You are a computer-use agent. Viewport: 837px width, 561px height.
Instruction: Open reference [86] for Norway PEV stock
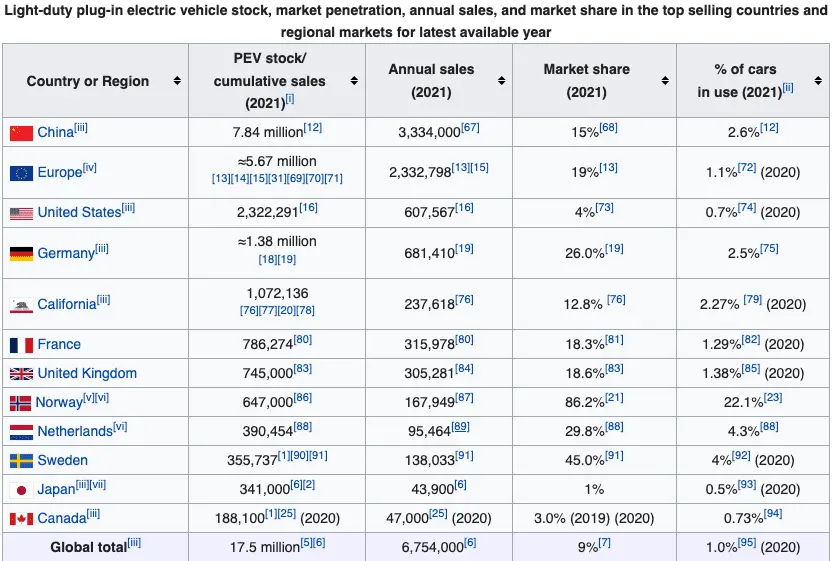click(x=303, y=398)
